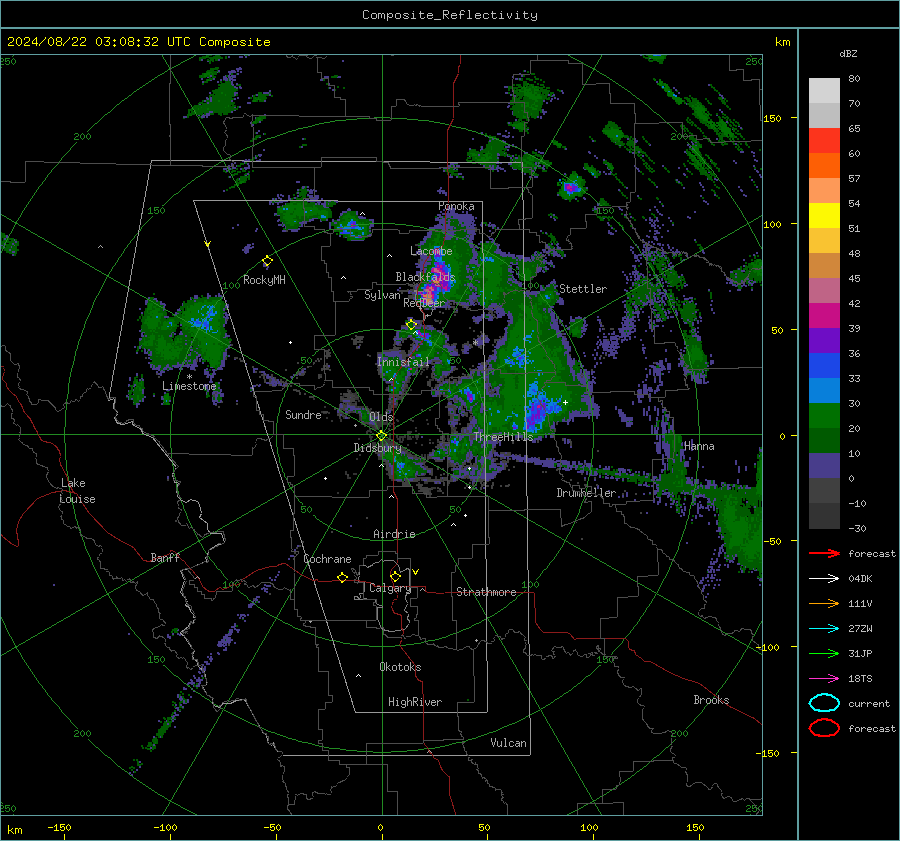
Task: Click the Cochrane label
Action: click(327, 559)
